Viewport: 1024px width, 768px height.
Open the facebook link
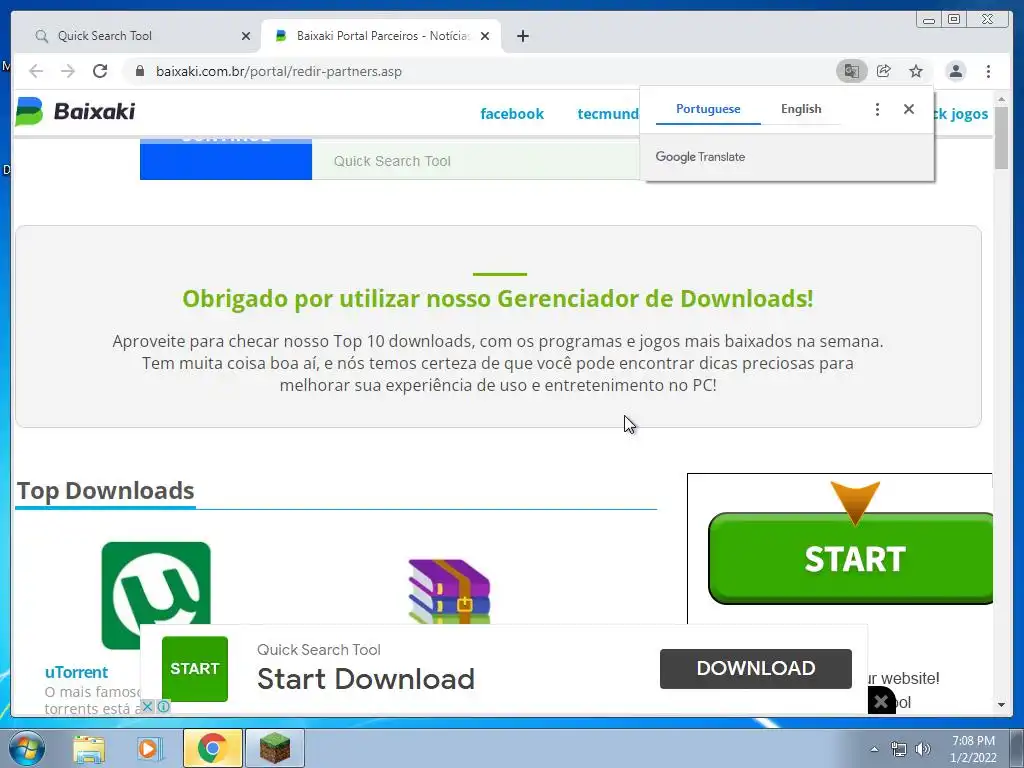pos(512,114)
